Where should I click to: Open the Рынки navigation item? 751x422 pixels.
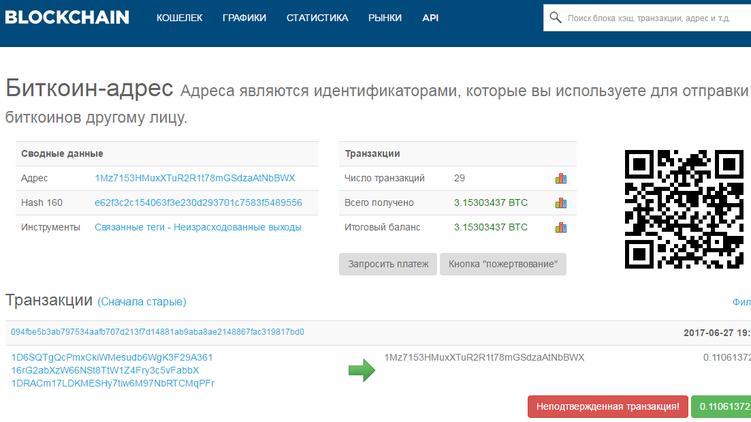click(x=385, y=18)
